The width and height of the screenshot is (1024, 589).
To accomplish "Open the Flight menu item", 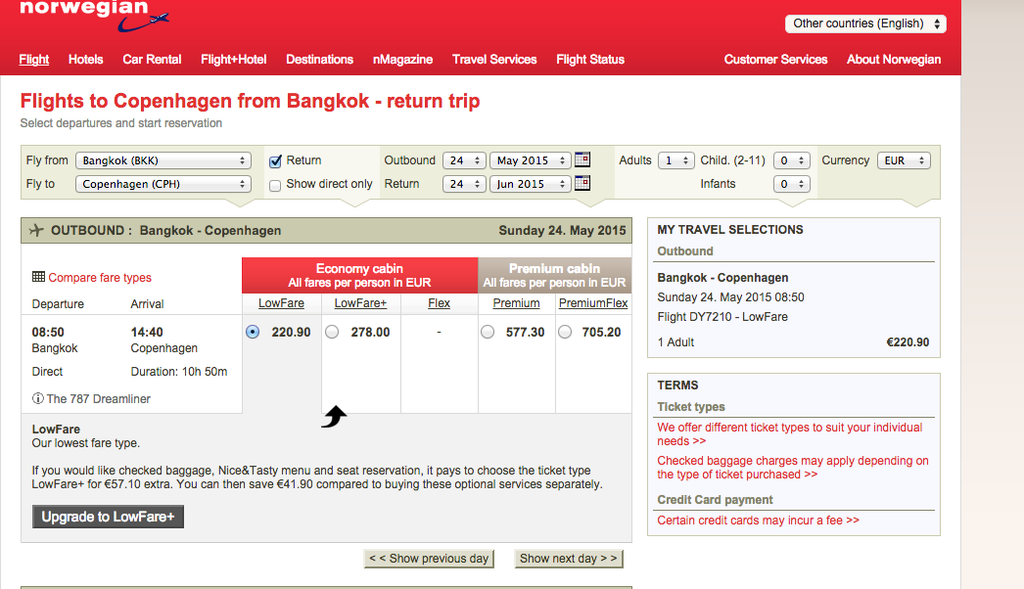I will 34,59.
